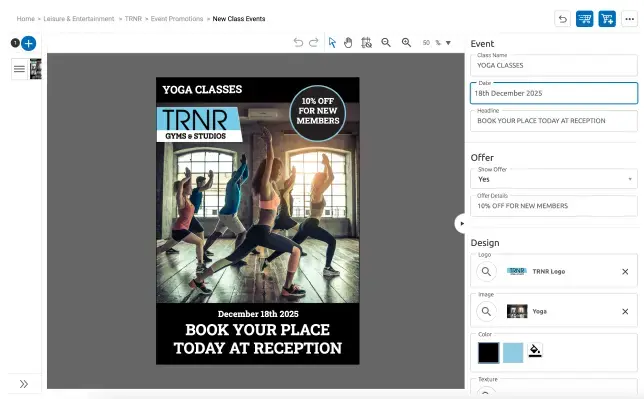Open Leisure & Entertainment breadcrumb
This screenshot has width=644, height=399.
pos(79,19)
